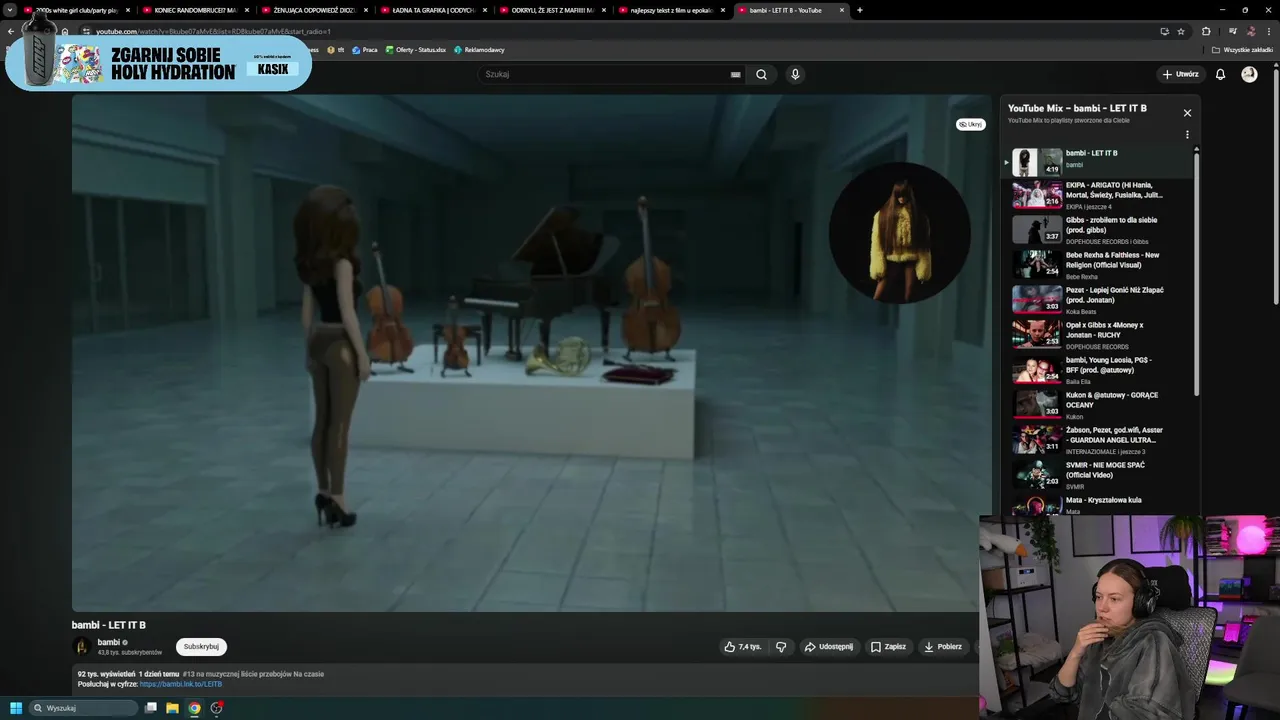Switch to the ŻENUJĄCA ODPOWIEDŹ tab

click(313, 10)
